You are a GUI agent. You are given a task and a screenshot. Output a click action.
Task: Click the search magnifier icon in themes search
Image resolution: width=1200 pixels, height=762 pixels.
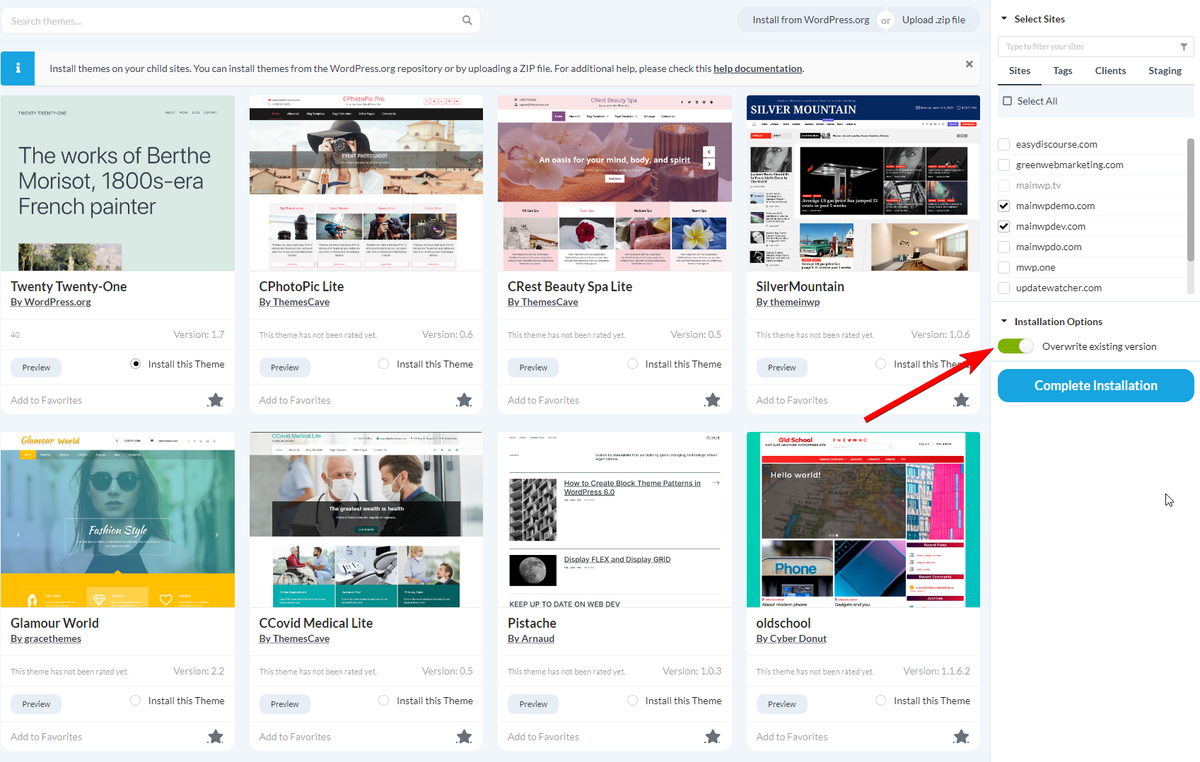tap(467, 20)
